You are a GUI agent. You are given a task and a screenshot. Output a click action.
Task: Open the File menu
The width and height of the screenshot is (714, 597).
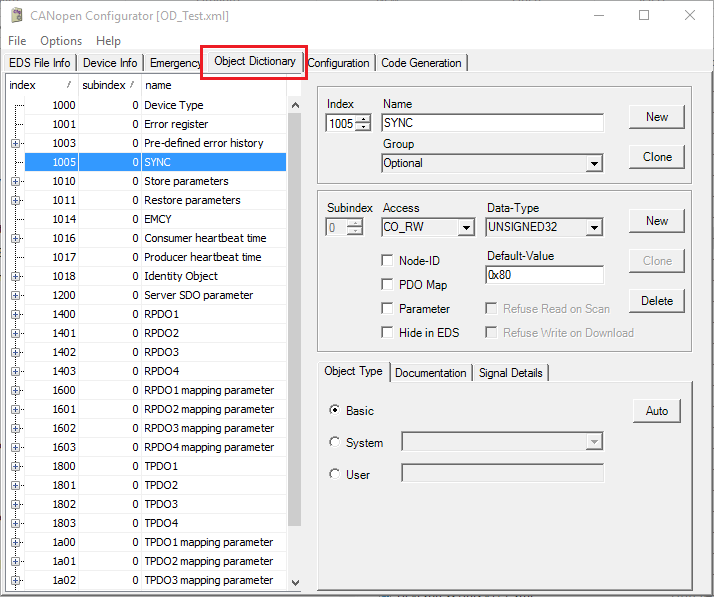coord(17,41)
